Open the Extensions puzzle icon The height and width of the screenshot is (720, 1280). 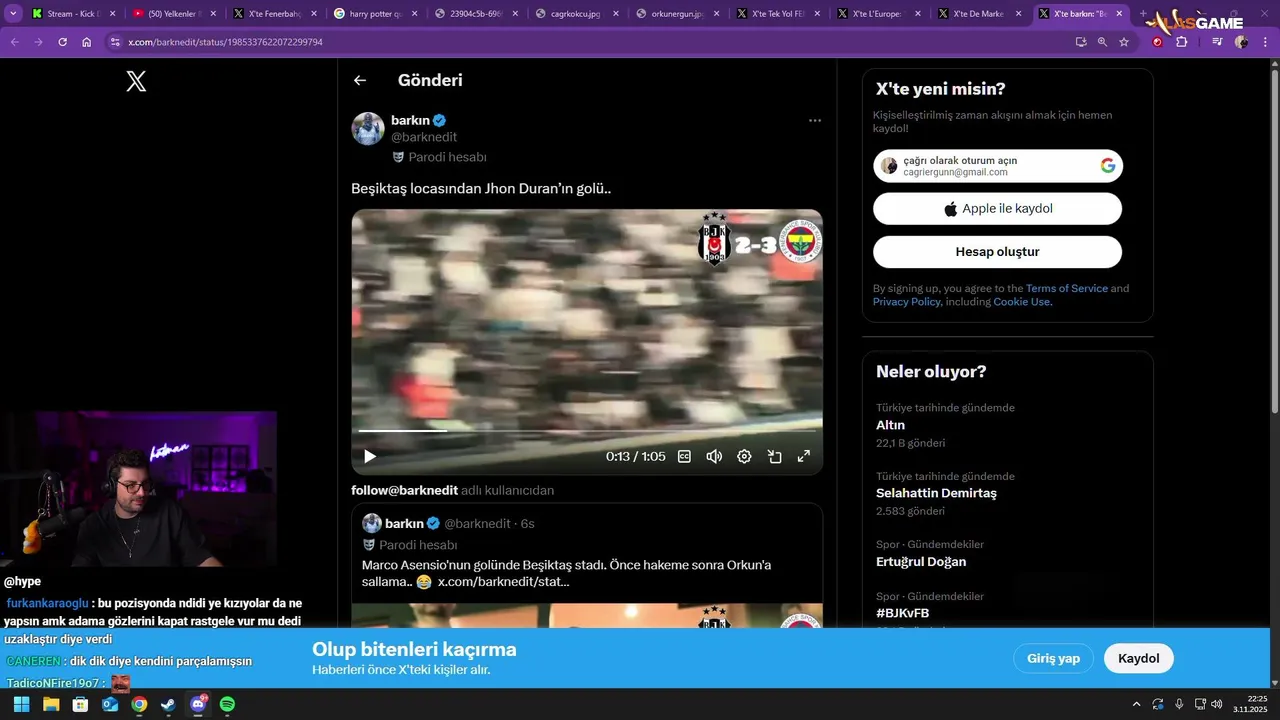pyautogui.click(x=1182, y=42)
